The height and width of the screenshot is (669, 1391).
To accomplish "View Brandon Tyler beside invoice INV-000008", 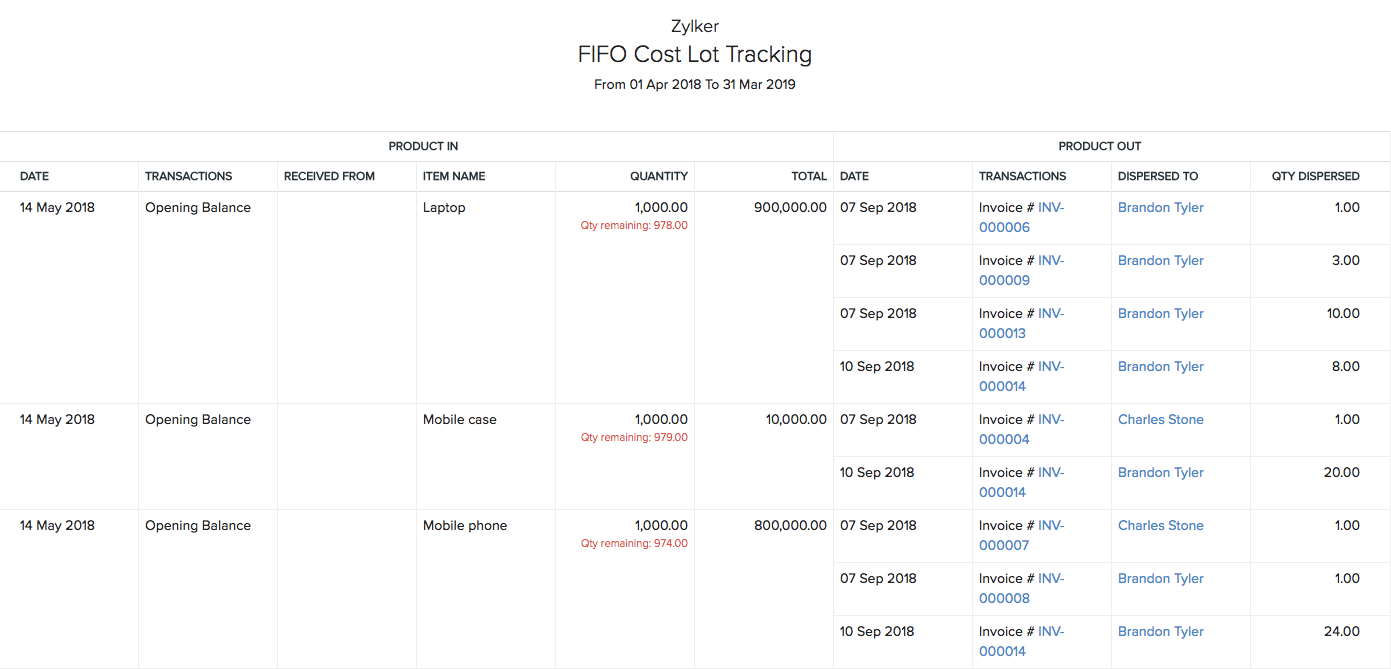I will coord(1160,579).
